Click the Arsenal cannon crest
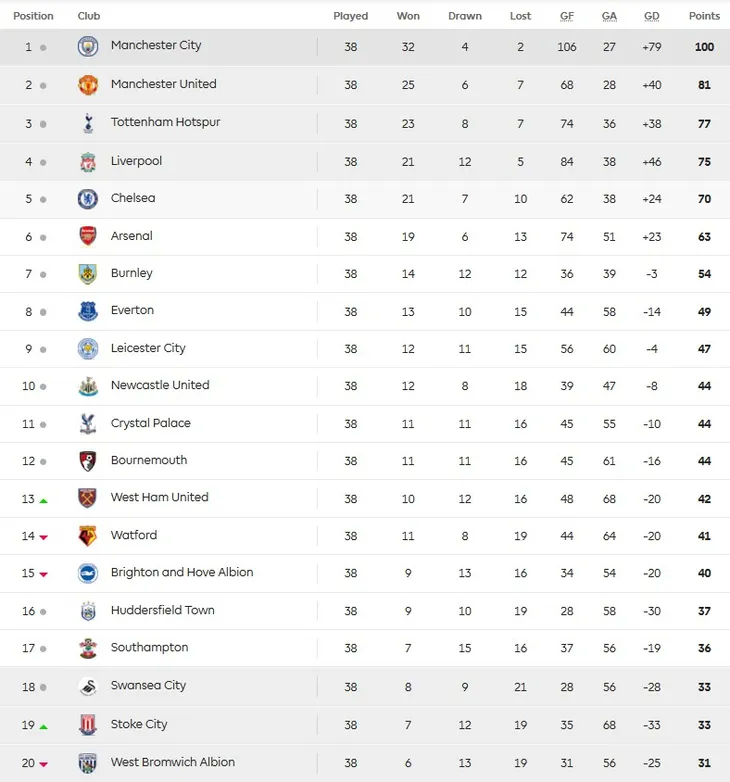 coord(88,236)
